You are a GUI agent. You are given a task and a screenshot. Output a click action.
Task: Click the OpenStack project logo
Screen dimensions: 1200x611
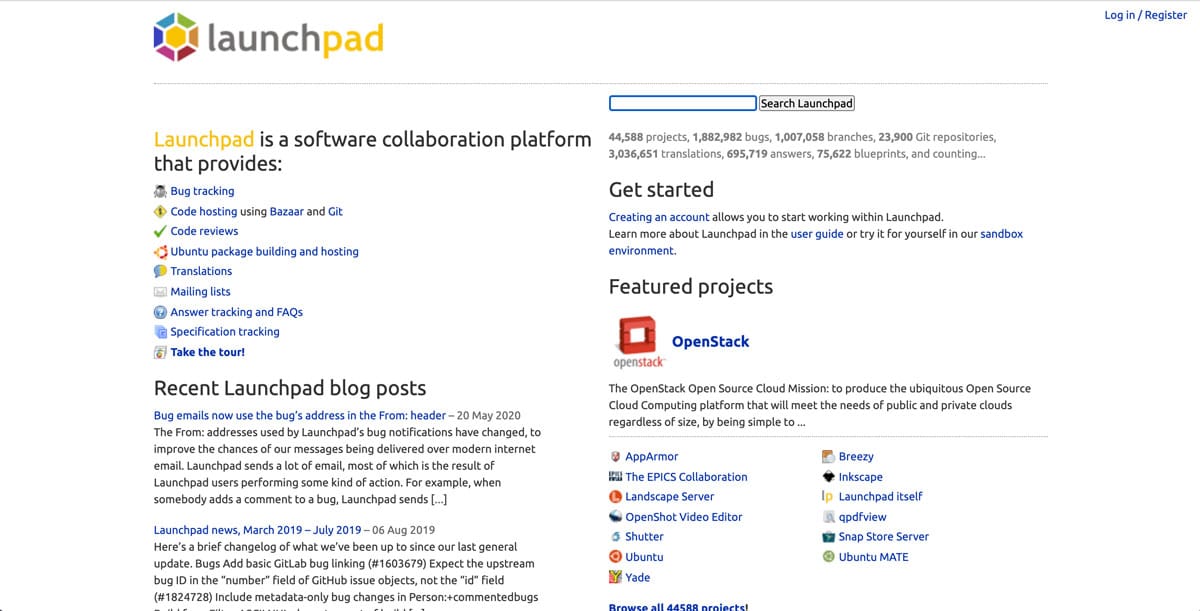pos(639,341)
